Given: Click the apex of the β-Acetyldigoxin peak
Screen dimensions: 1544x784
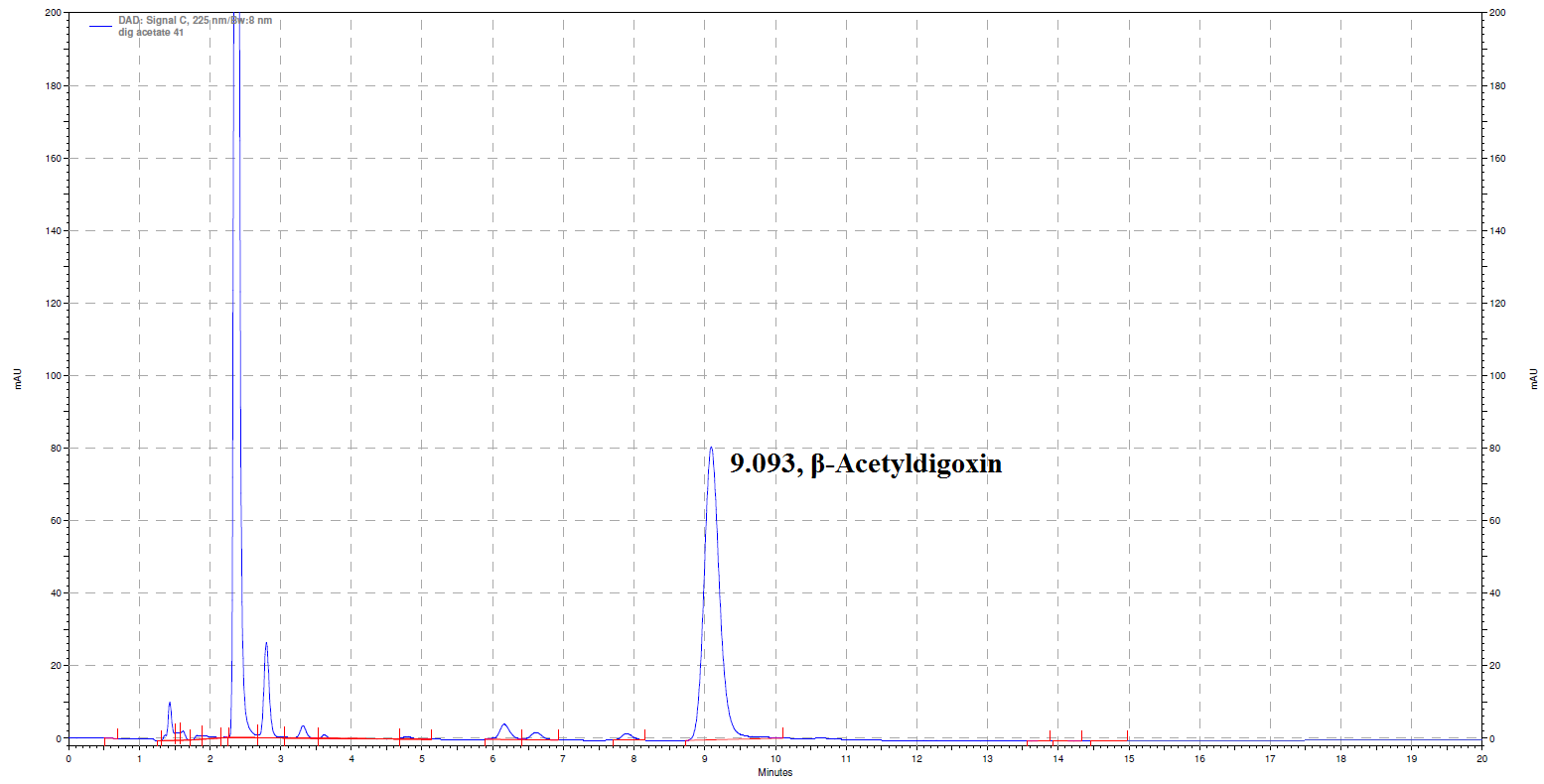Looking at the screenshot, I should click(x=711, y=448).
